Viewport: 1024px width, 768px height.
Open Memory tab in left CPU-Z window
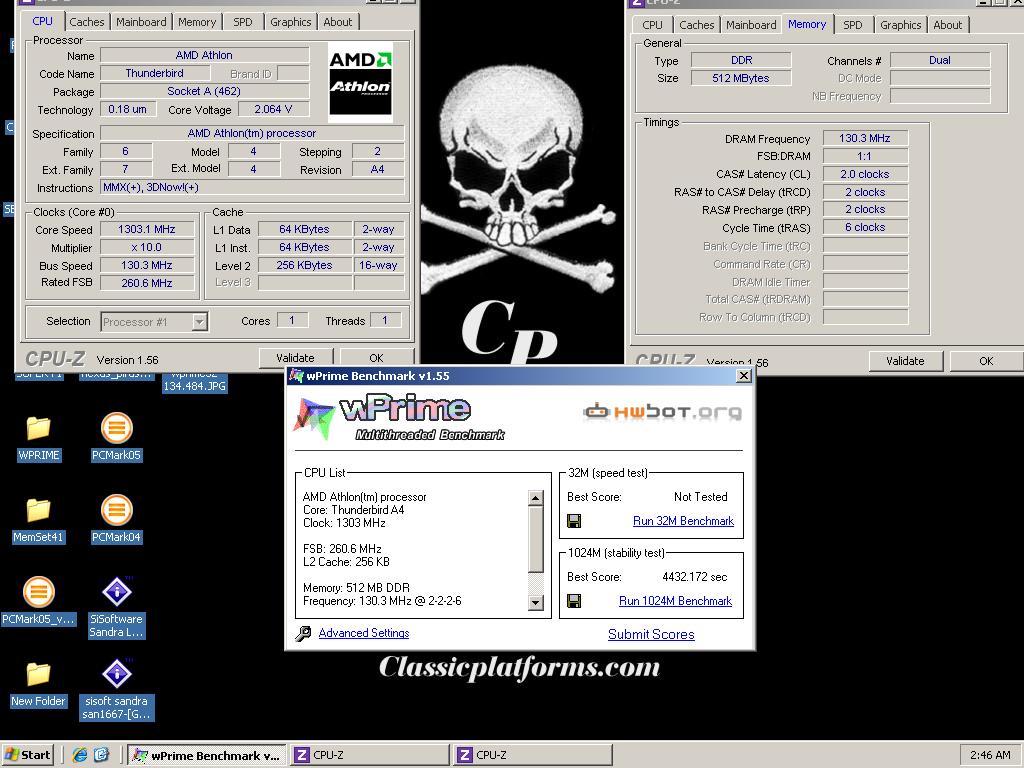[x=197, y=22]
